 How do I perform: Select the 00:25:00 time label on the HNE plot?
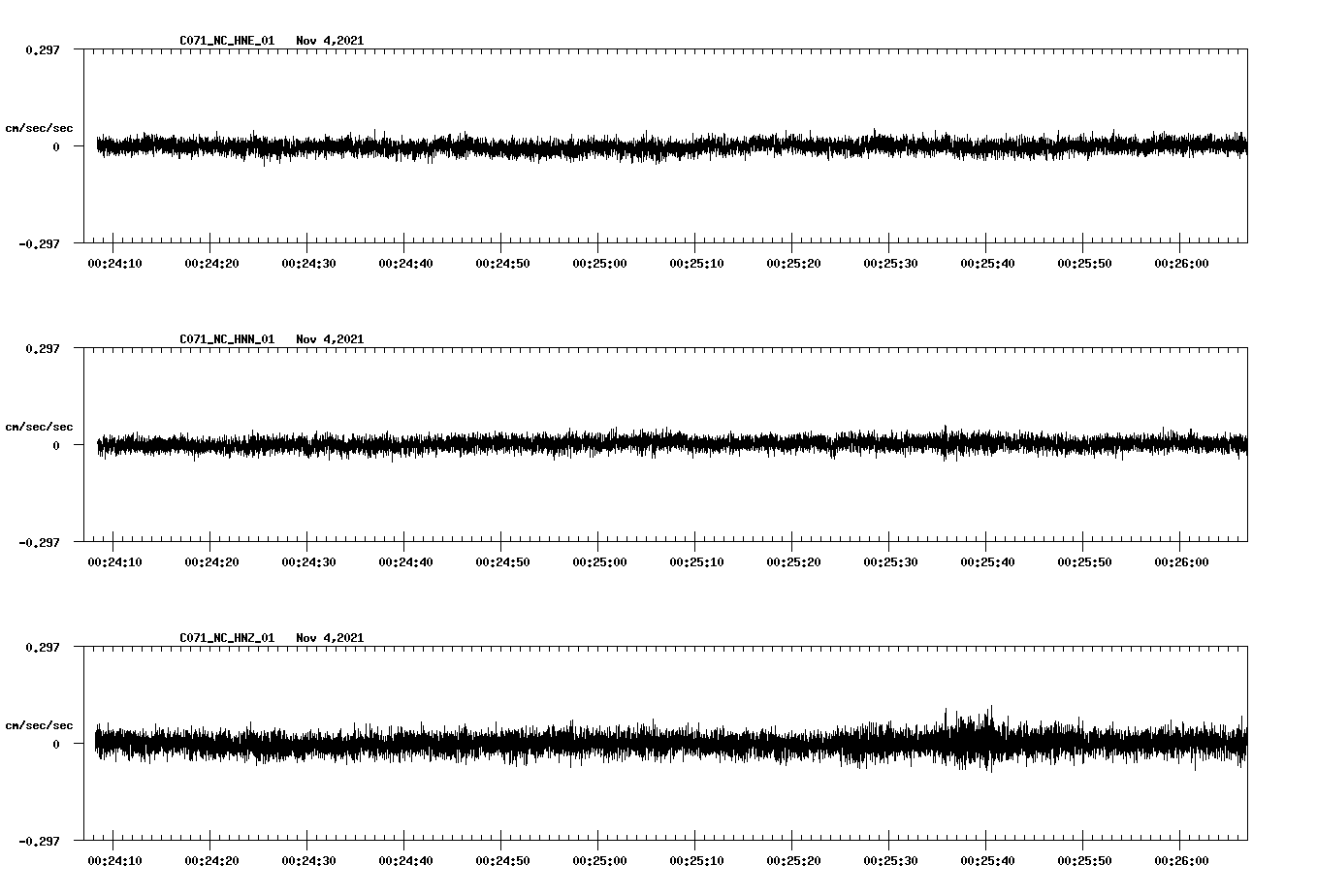(x=599, y=264)
